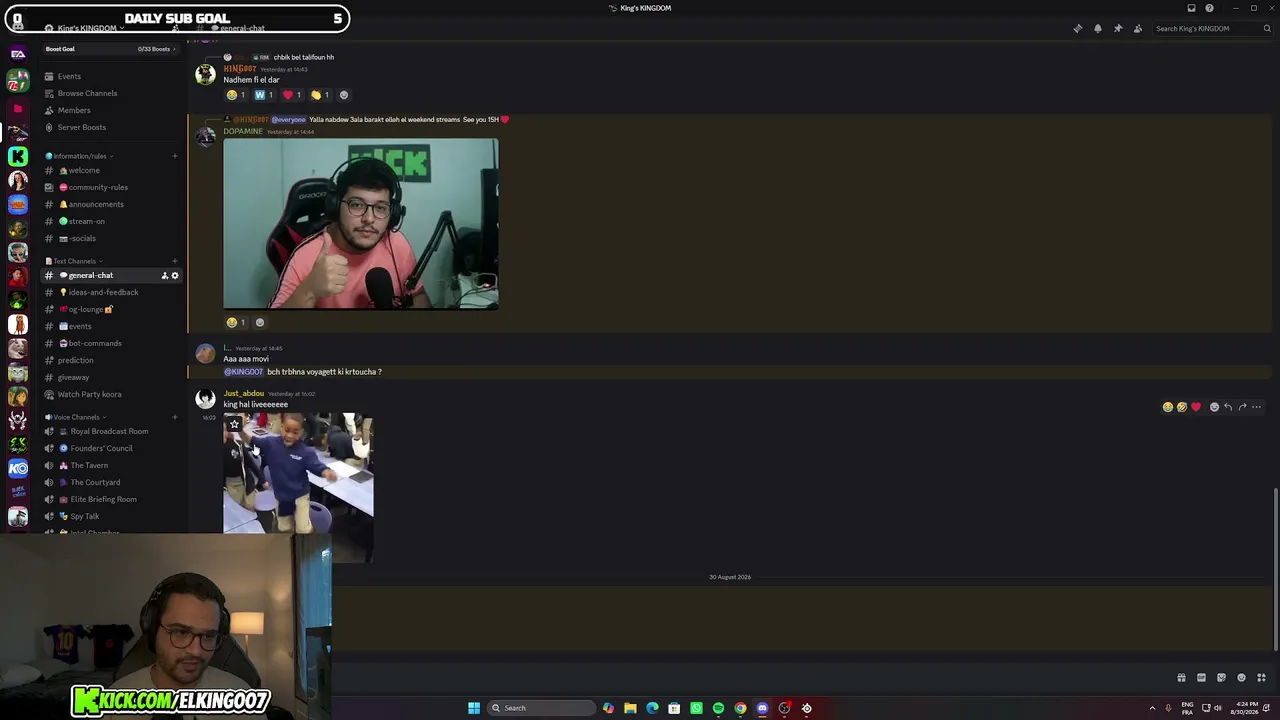
Task: Switch to the community-rules channel
Action: [111, 187]
